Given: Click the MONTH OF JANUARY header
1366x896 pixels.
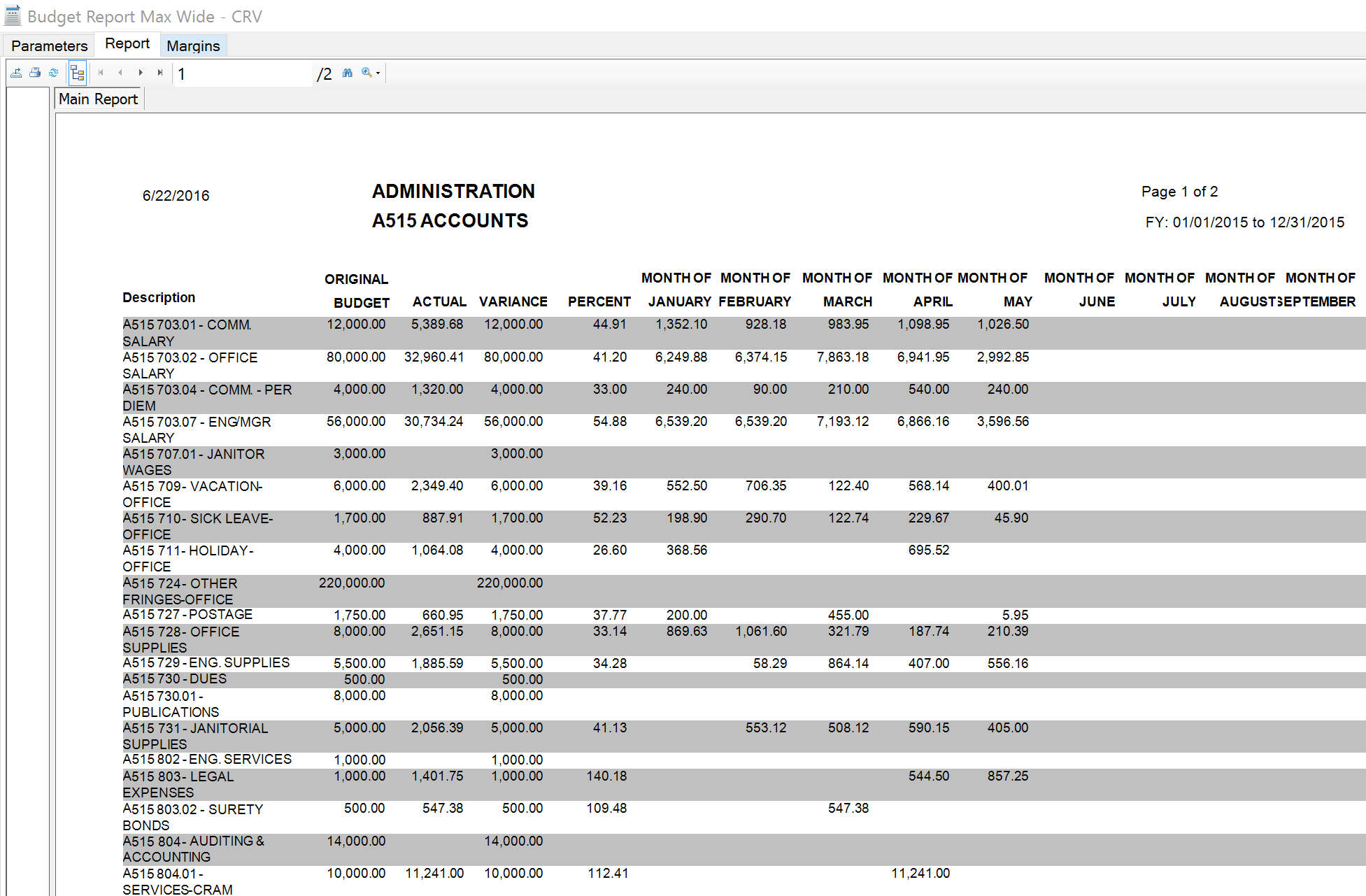Looking at the screenshot, I should [677, 290].
